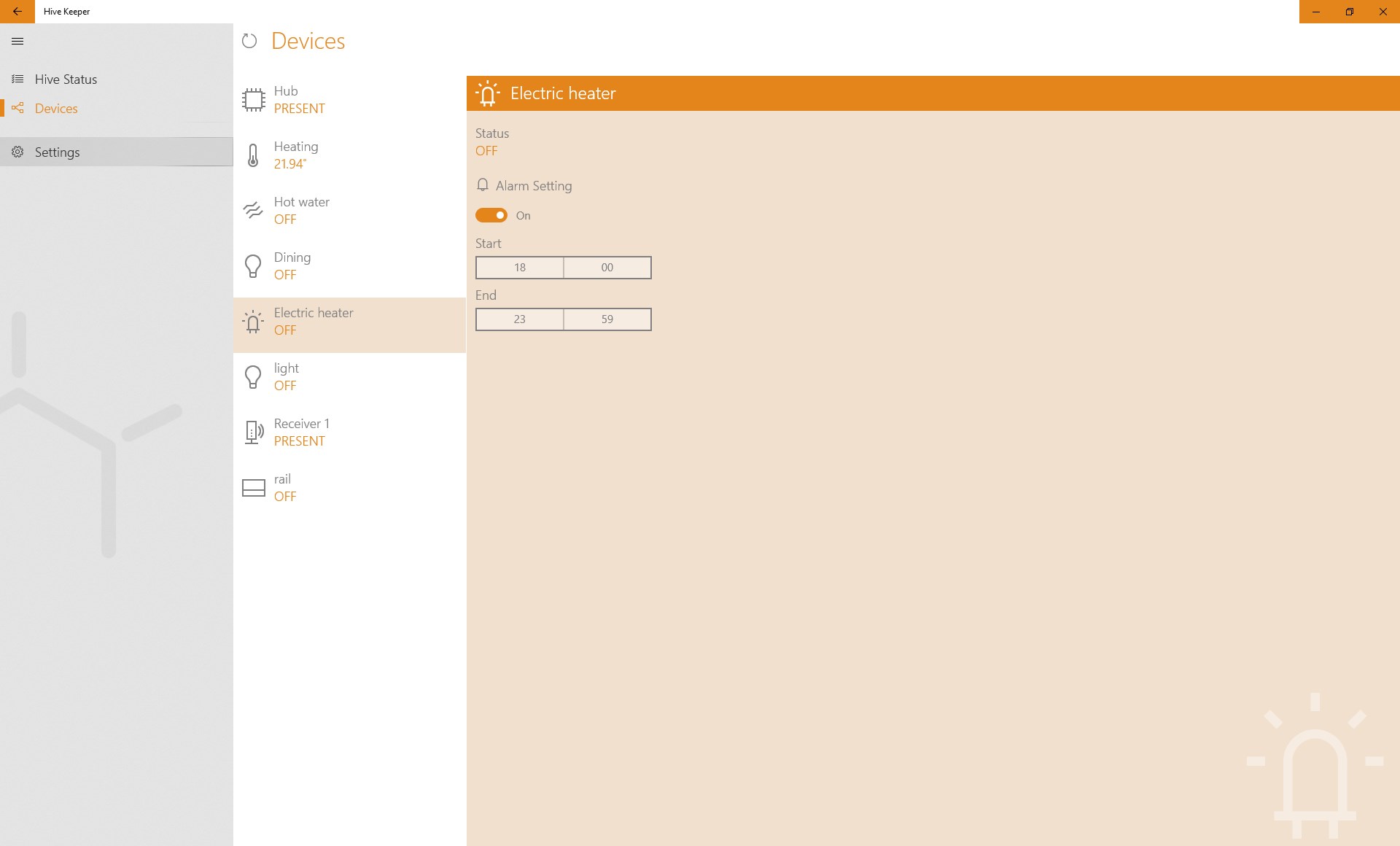
Task: Click the Hub chip icon
Action: coord(253,100)
